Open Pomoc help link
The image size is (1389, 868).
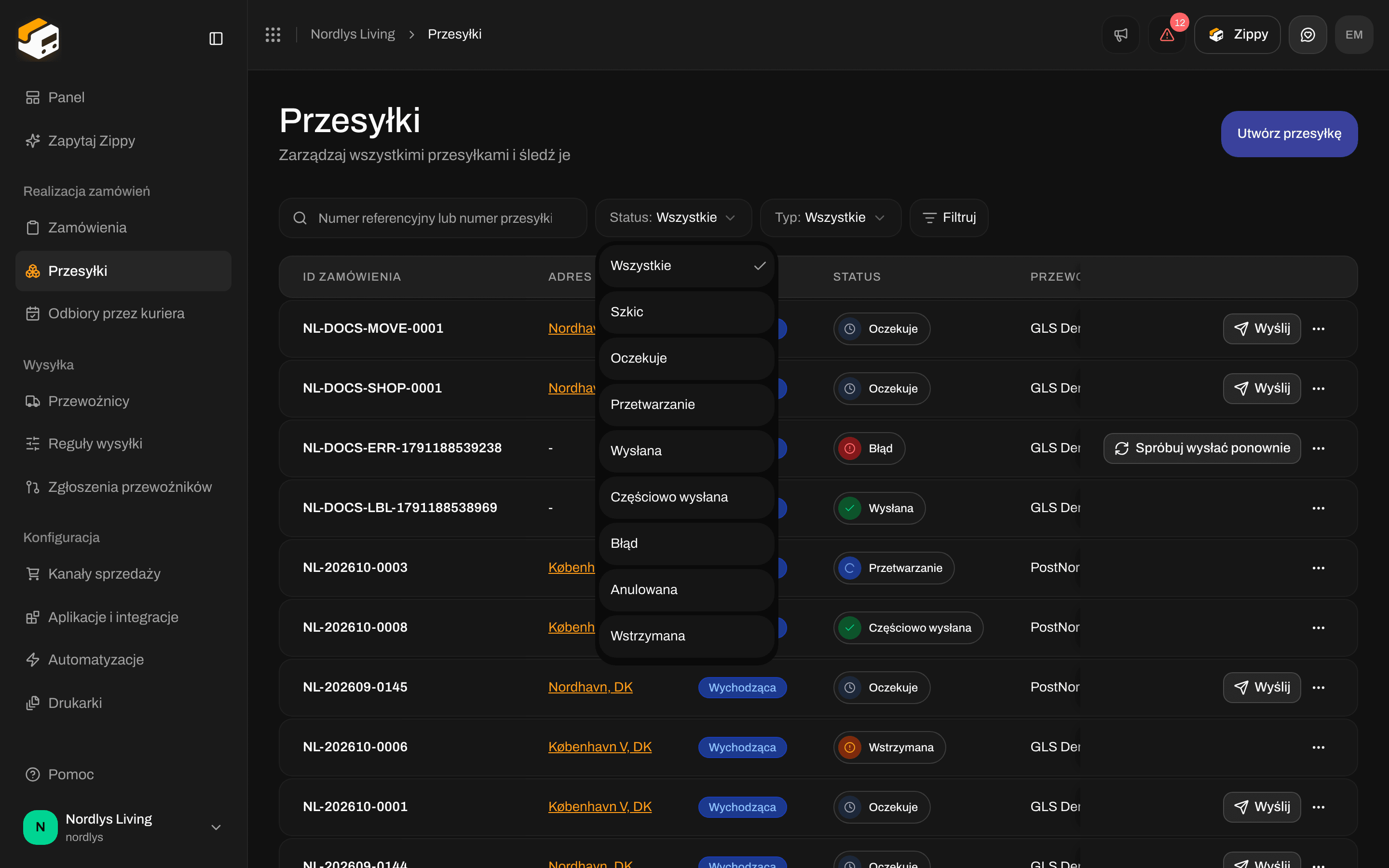[x=123, y=774]
